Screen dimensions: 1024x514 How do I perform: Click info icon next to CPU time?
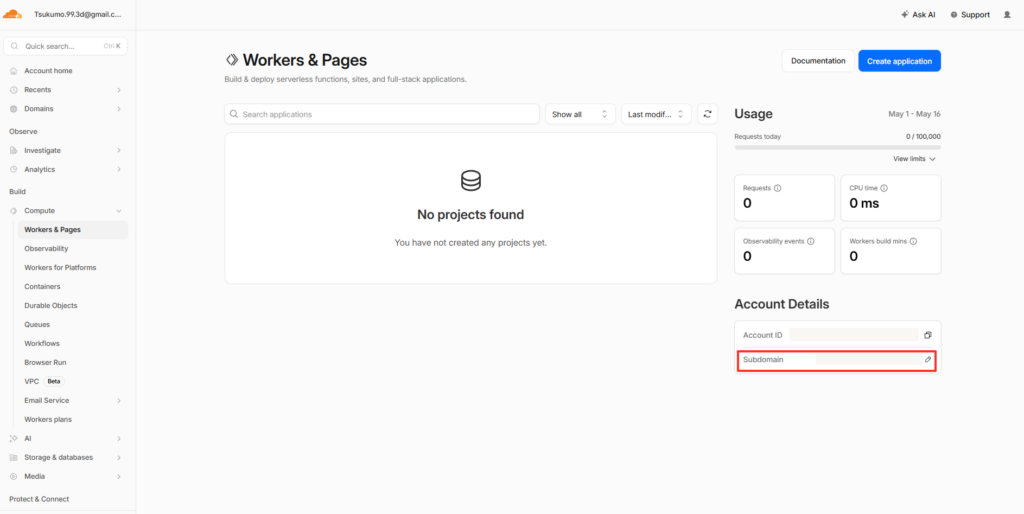point(884,188)
